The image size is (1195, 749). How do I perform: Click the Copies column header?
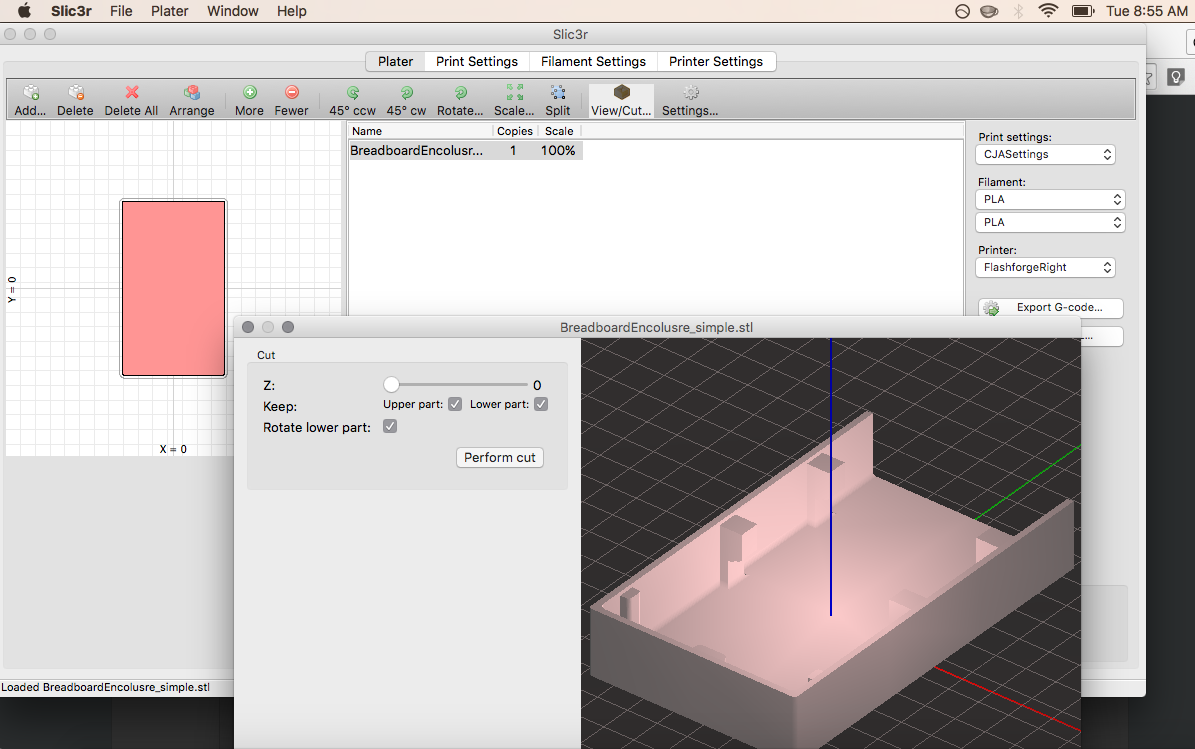pos(515,131)
